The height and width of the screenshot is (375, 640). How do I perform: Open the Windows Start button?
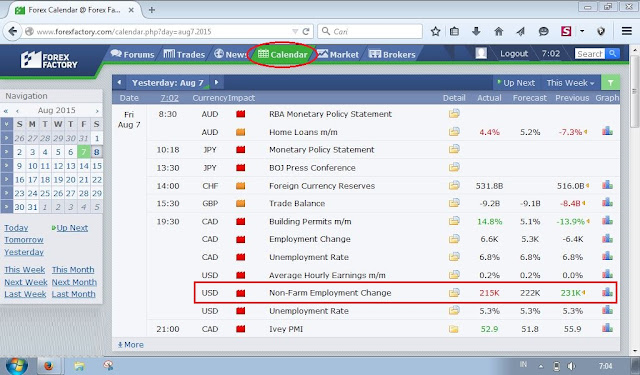17,366
